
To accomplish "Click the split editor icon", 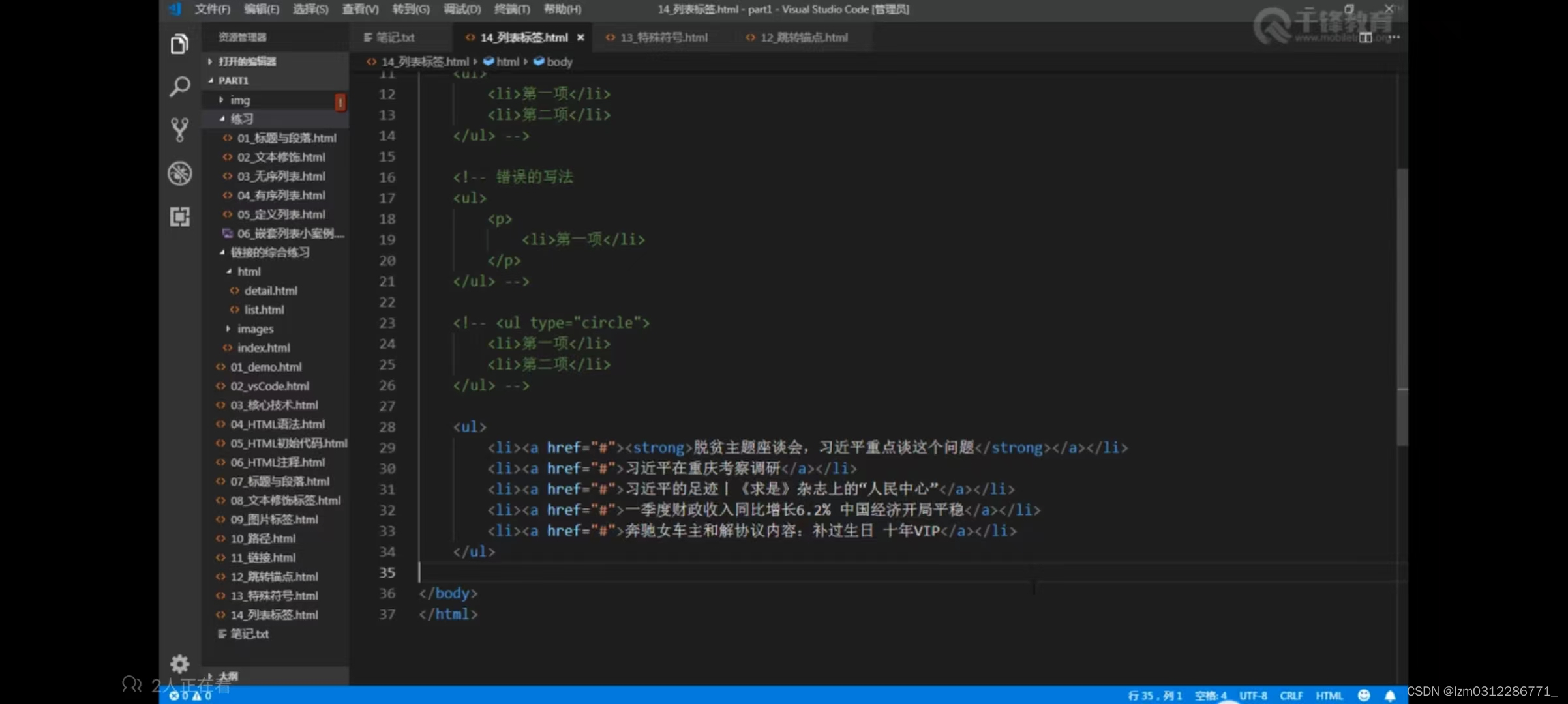I will pos(1365,37).
